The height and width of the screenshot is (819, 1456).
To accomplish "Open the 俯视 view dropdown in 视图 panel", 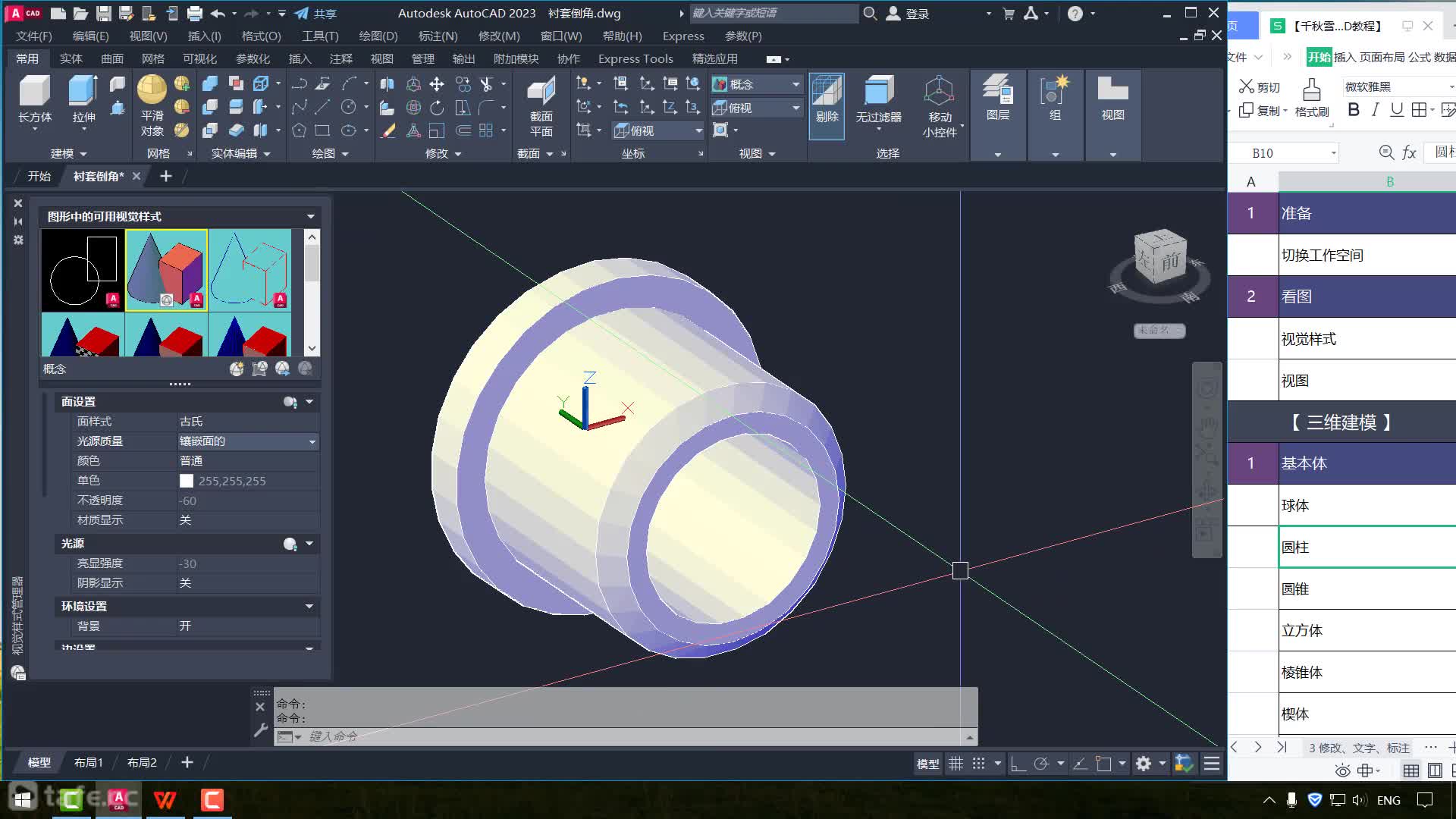I will 756,108.
